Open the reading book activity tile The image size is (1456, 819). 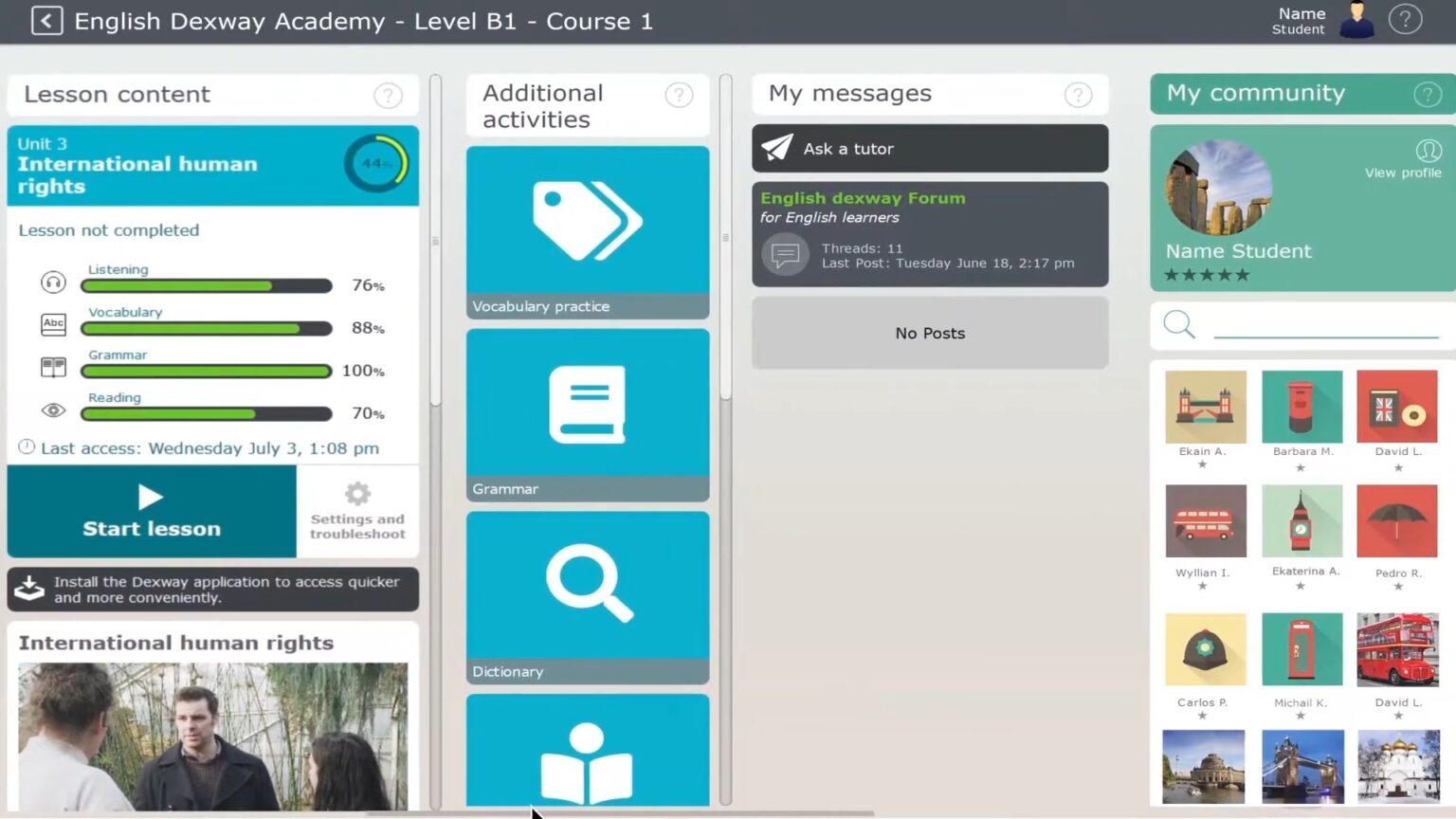pyautogui.click(x=588, y=750)
